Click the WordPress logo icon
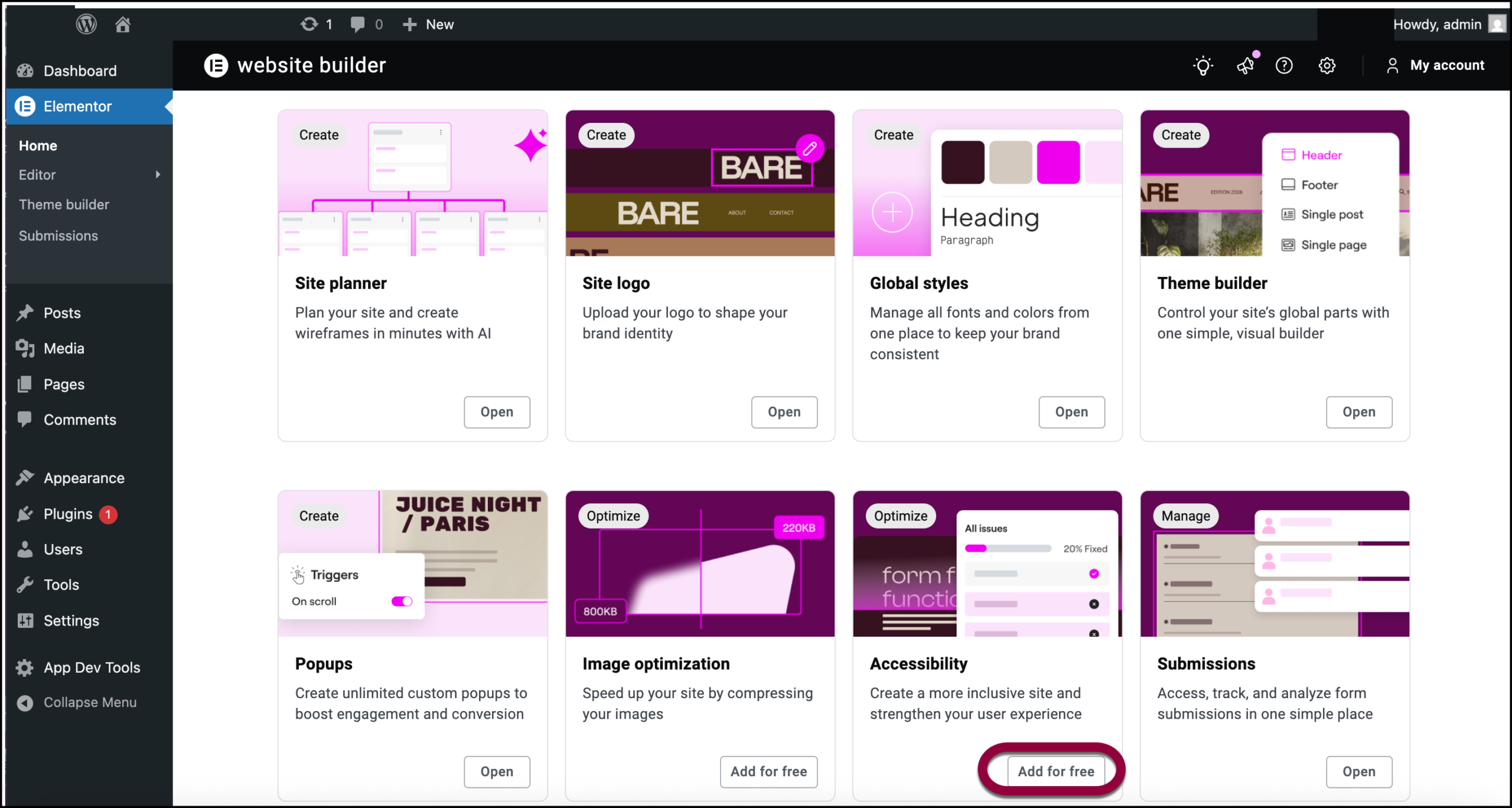Viewport: 1512px width, 808px height. point(86,24)
